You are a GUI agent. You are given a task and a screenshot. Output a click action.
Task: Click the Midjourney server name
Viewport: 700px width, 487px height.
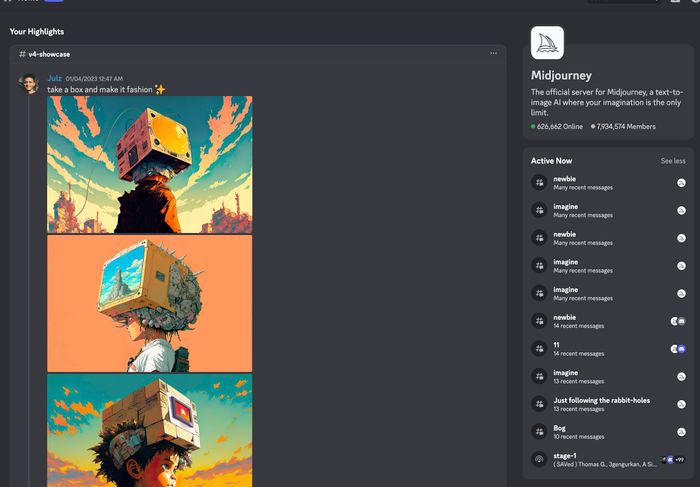click(561, 75)
